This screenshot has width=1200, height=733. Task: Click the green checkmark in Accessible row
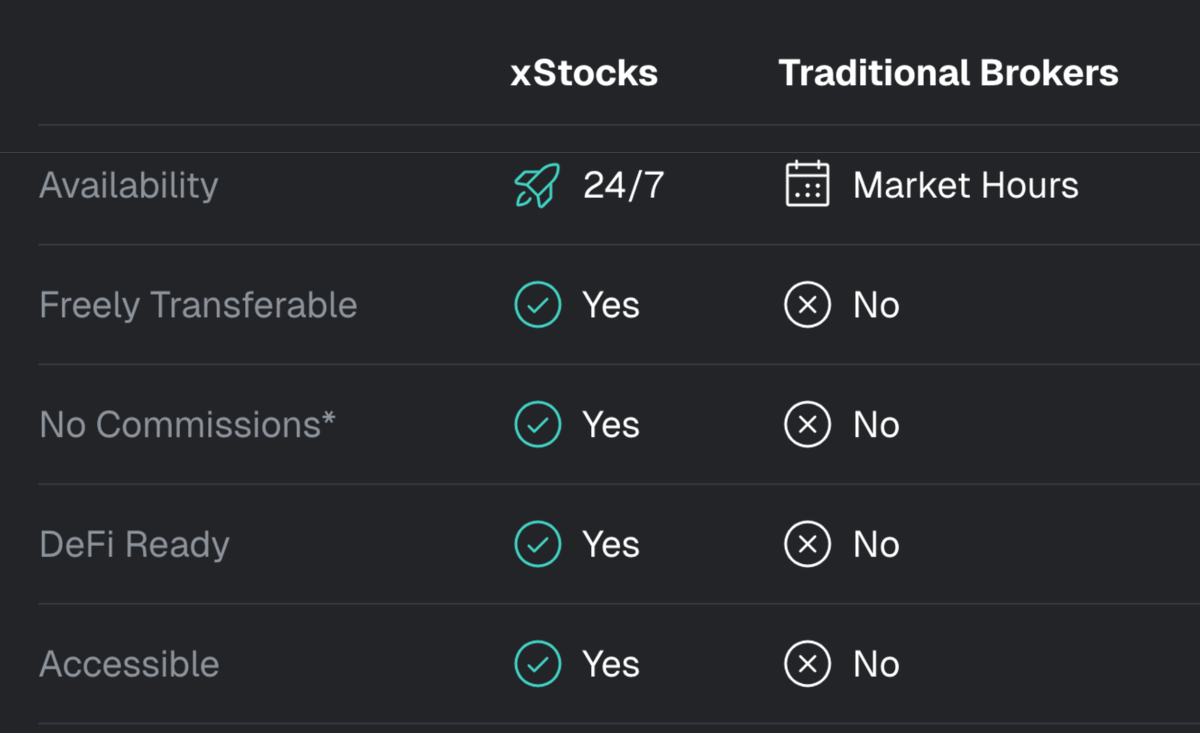tap(538, 664)
